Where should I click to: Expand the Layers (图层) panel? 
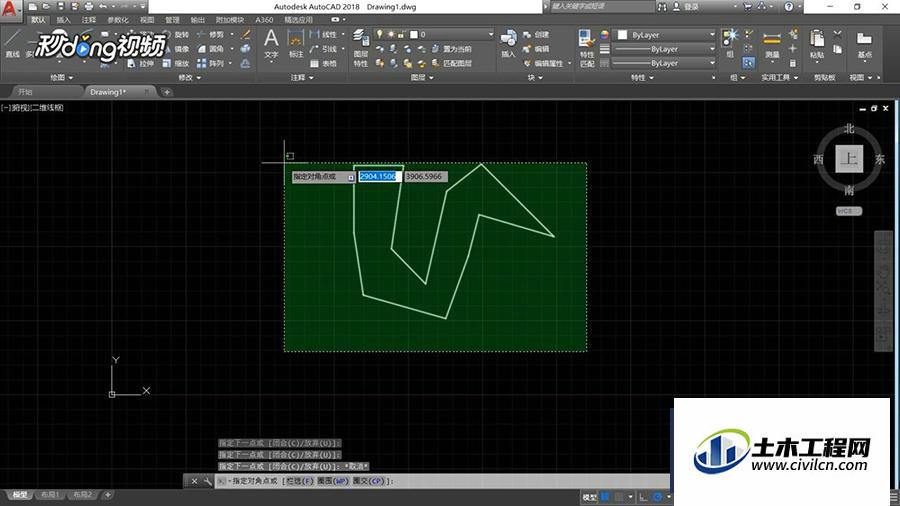[x=422, y=77]
